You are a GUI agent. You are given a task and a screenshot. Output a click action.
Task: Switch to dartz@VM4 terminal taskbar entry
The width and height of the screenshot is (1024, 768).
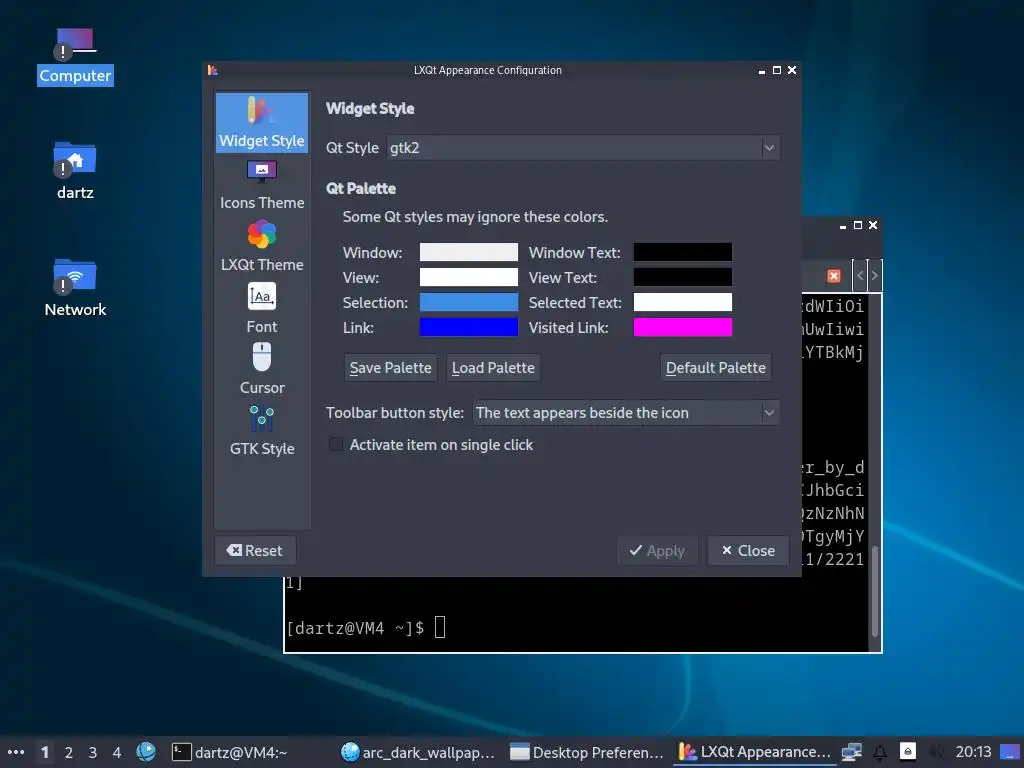(251, 752)
